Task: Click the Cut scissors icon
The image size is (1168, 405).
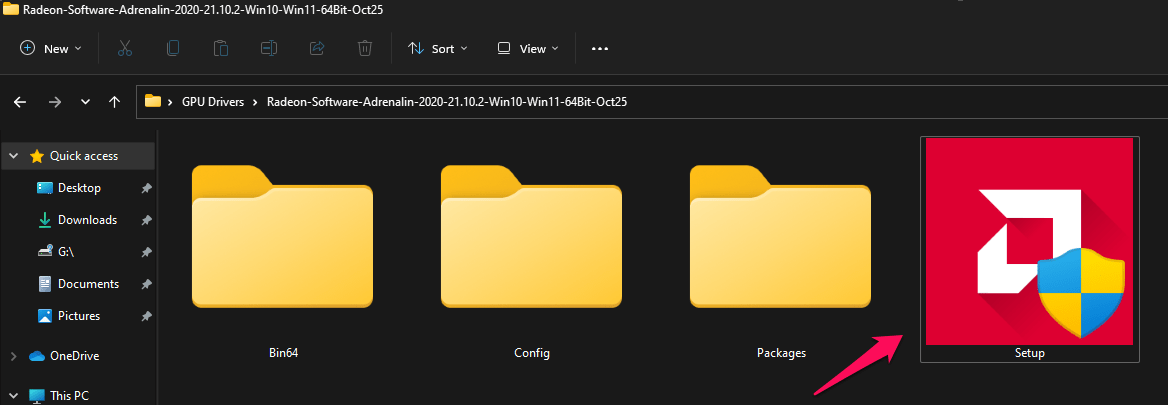Action: [x=125, y=48]
